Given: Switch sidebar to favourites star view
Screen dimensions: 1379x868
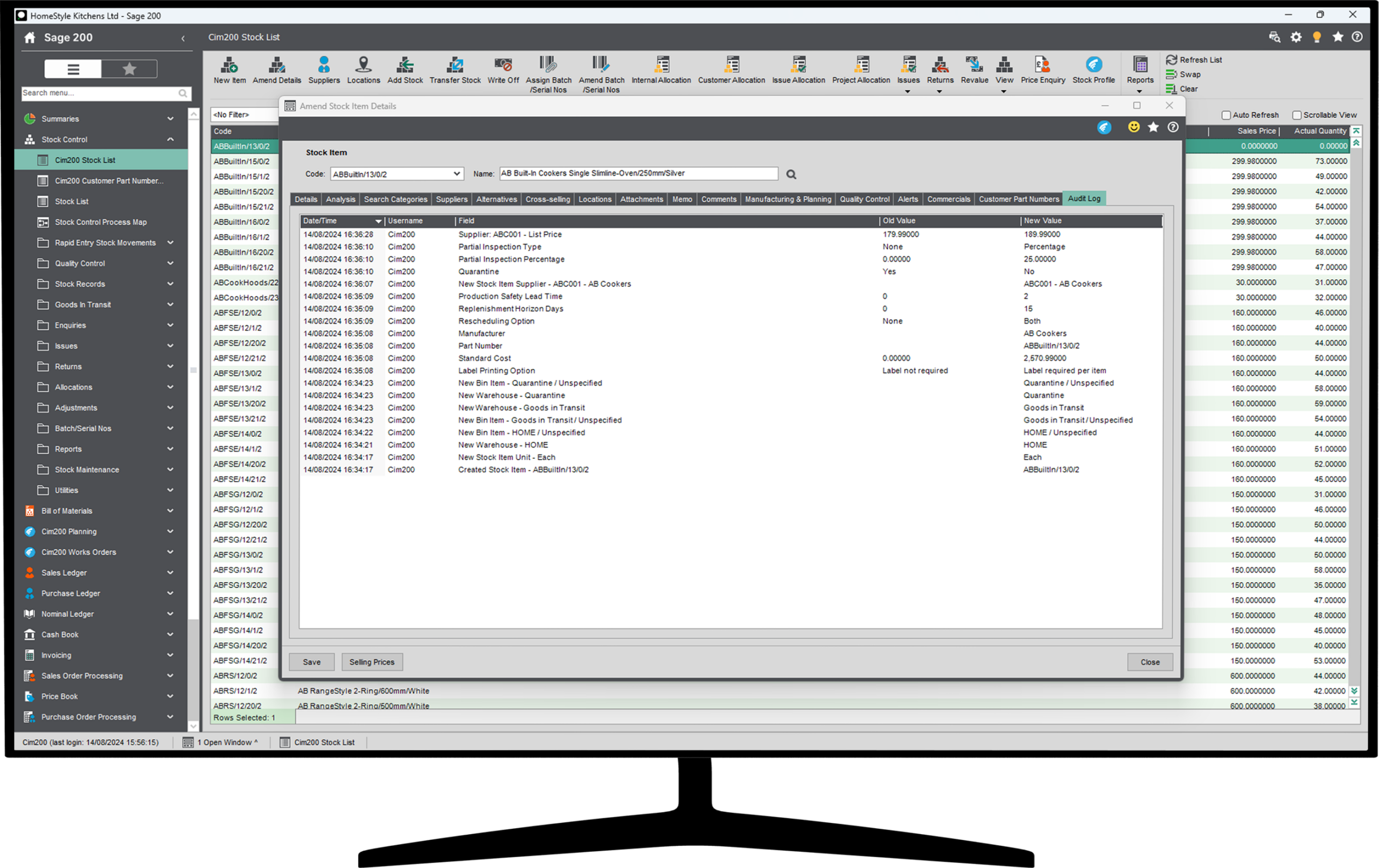Looking at the screenshot, I should pos(129,69).
